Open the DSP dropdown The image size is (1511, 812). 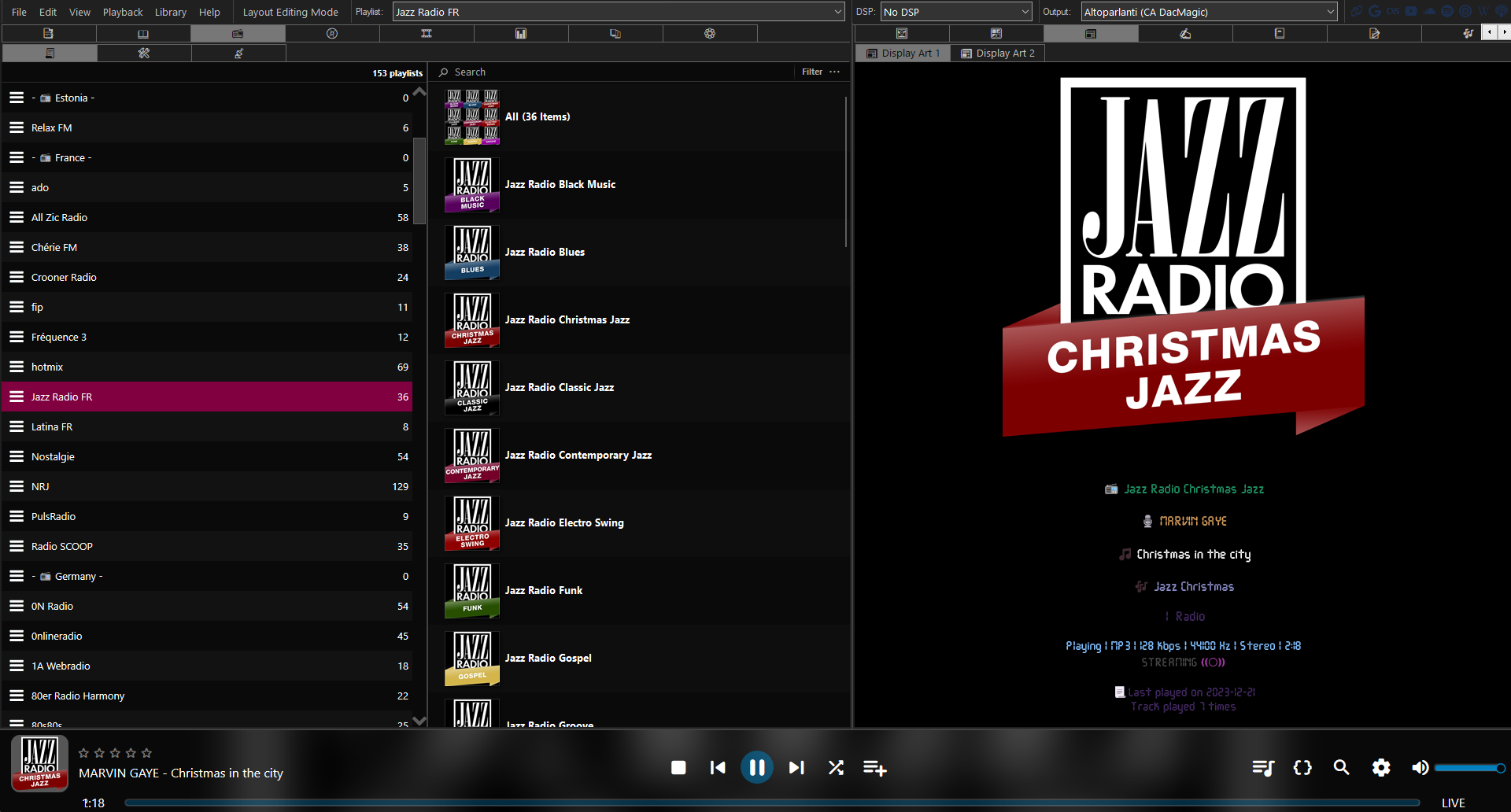[x=956, y=12]
